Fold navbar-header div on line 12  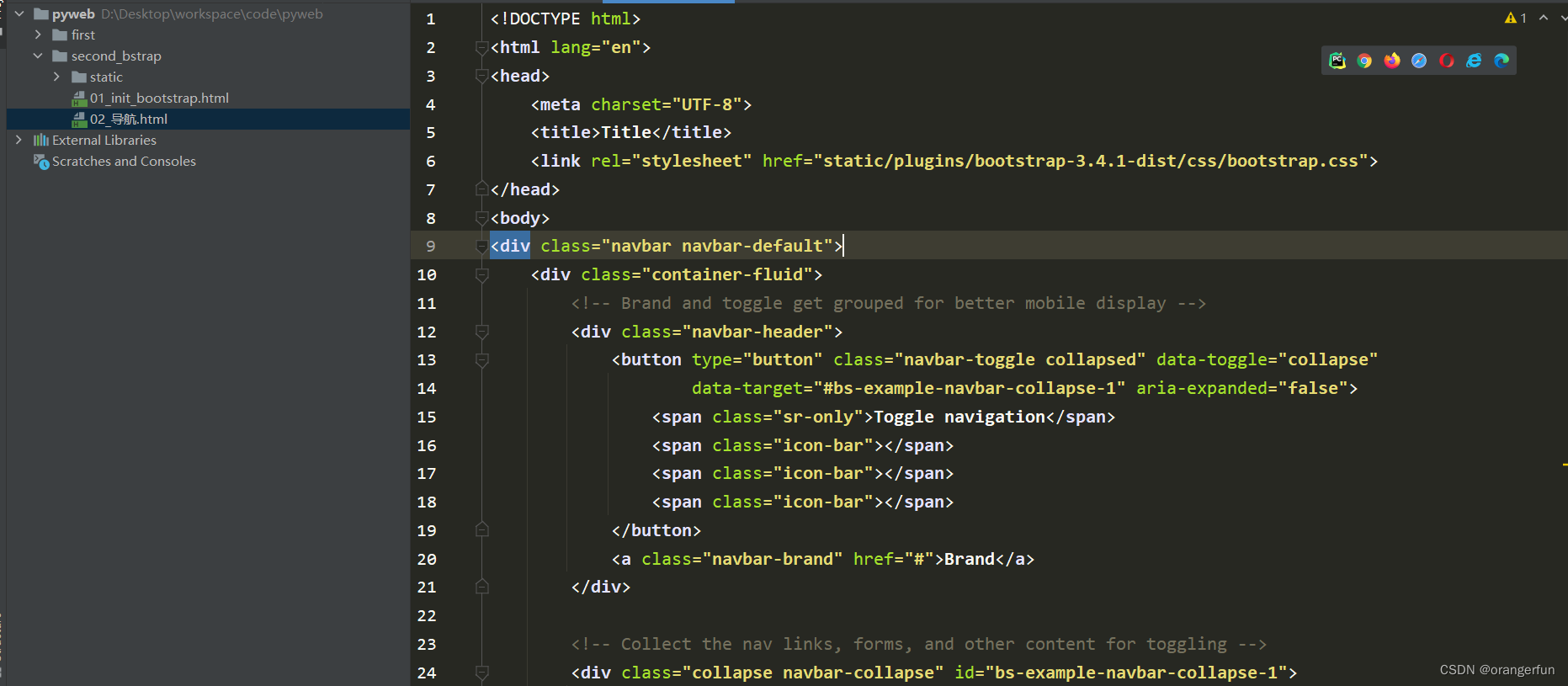click(x=481, y=332)
